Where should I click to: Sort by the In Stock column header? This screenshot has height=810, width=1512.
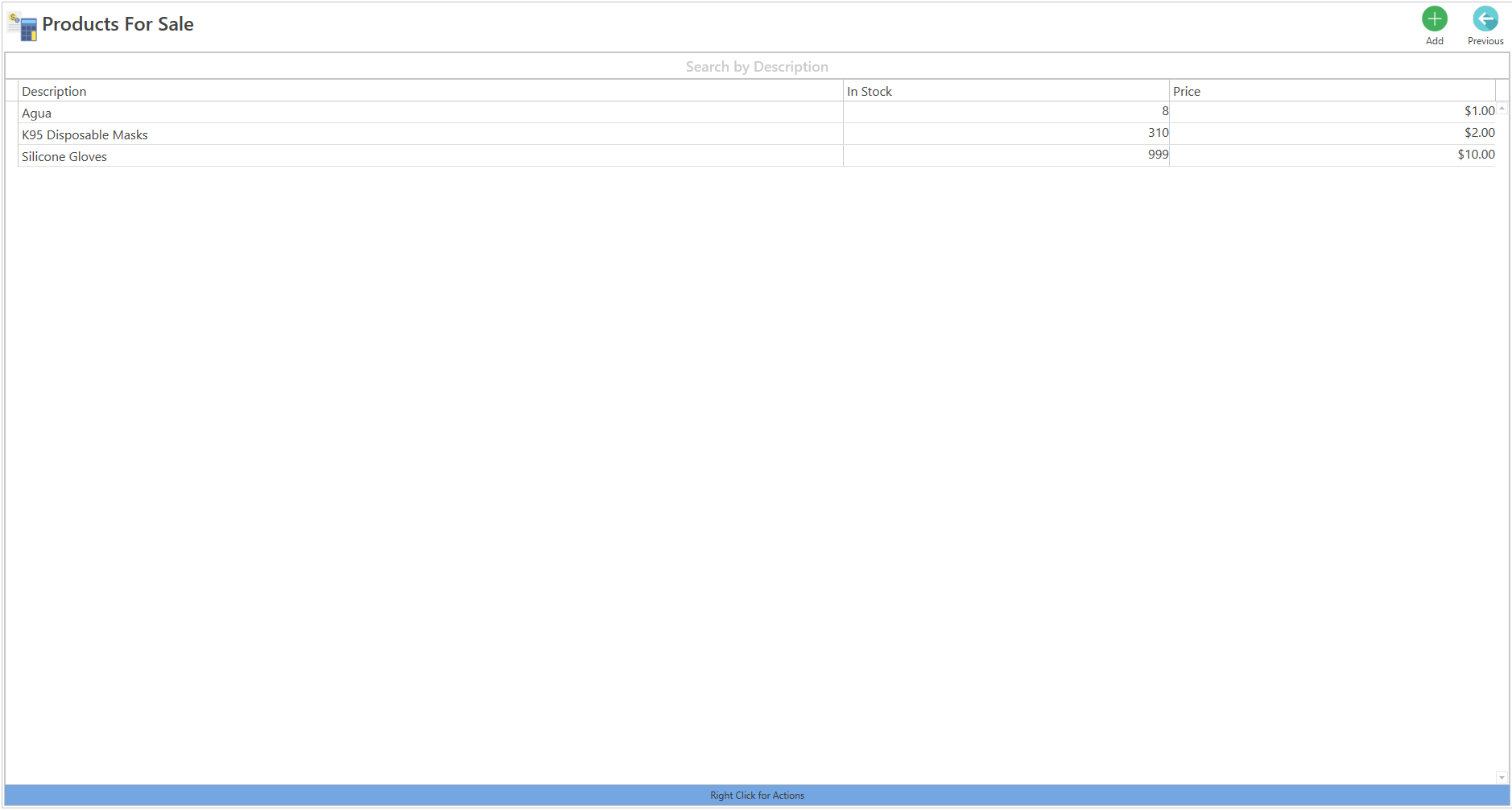coord(1006,91)
